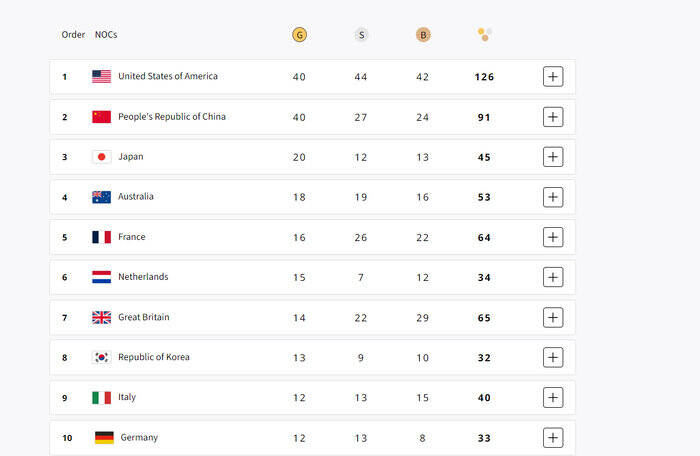Click the NOCs column header
700x456 pixels.
[x=106, y=35]
